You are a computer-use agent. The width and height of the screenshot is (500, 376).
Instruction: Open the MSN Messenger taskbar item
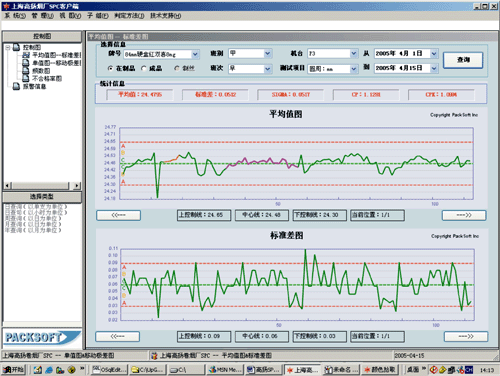point(224,369)
